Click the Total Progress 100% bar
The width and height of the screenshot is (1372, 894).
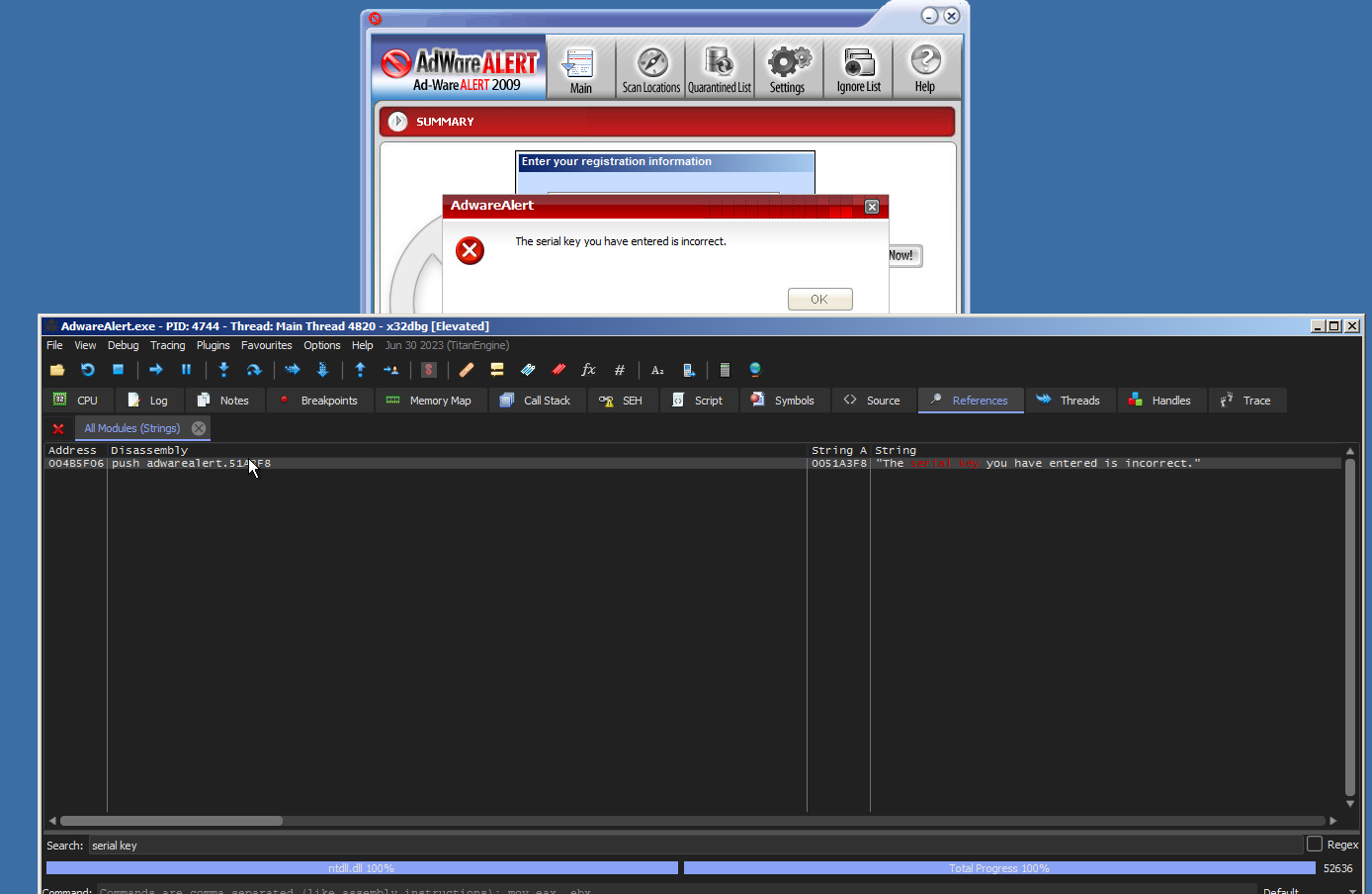(x=999, y=868)
